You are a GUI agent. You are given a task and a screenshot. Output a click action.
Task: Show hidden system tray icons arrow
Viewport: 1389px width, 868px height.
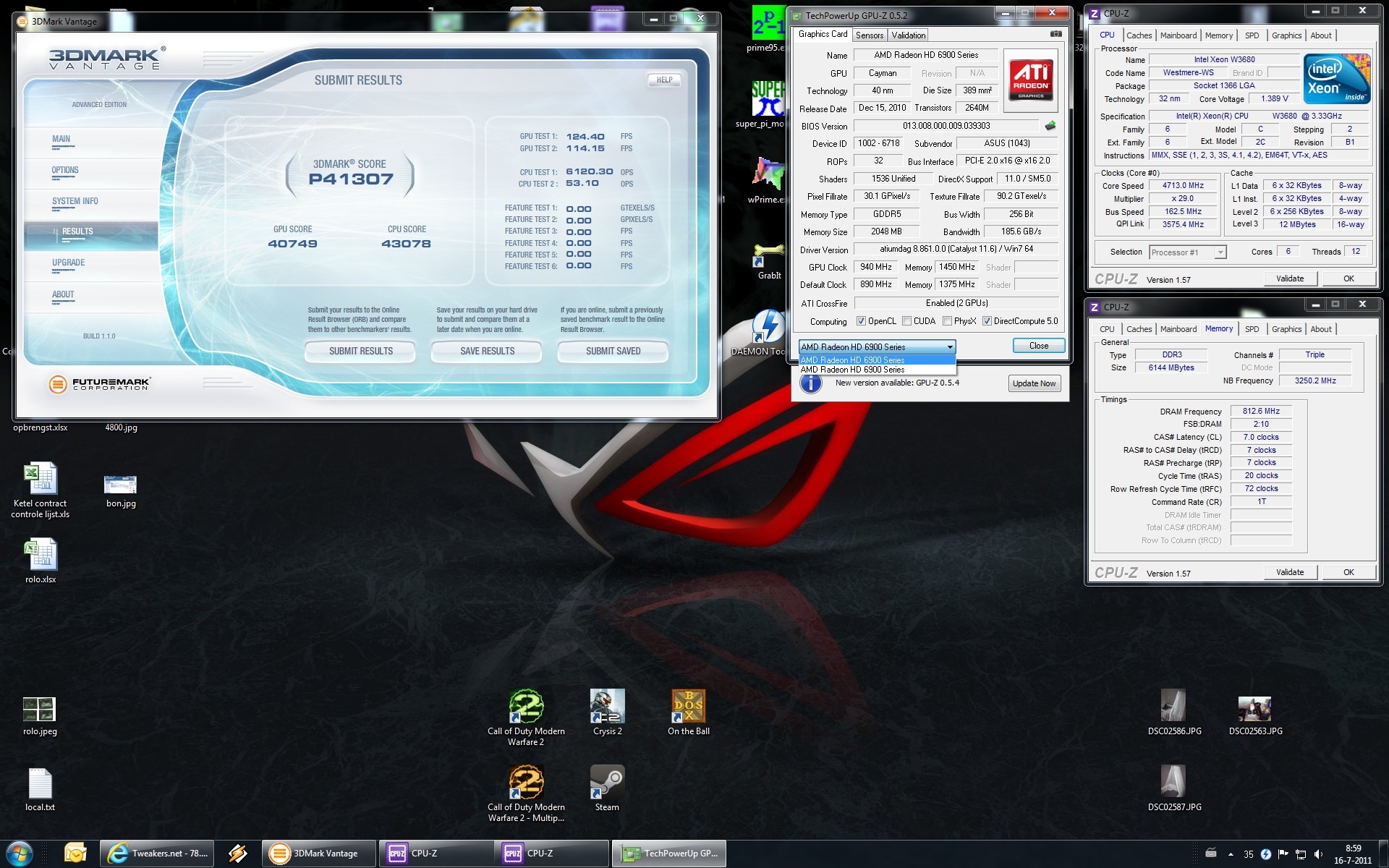click(1231, 855)
